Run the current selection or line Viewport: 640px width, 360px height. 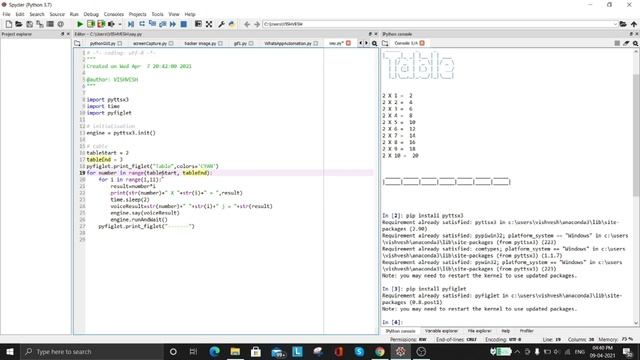(x=111, y=24)
